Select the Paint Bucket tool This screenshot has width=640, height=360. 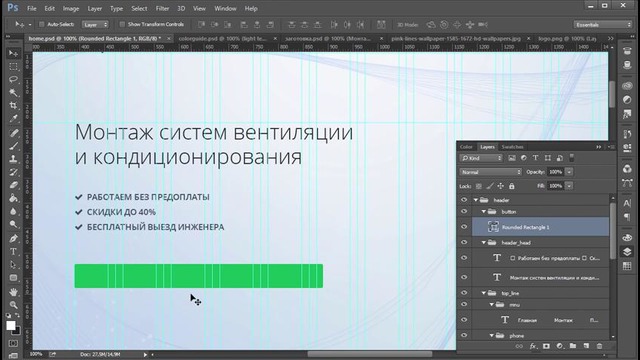13,198
